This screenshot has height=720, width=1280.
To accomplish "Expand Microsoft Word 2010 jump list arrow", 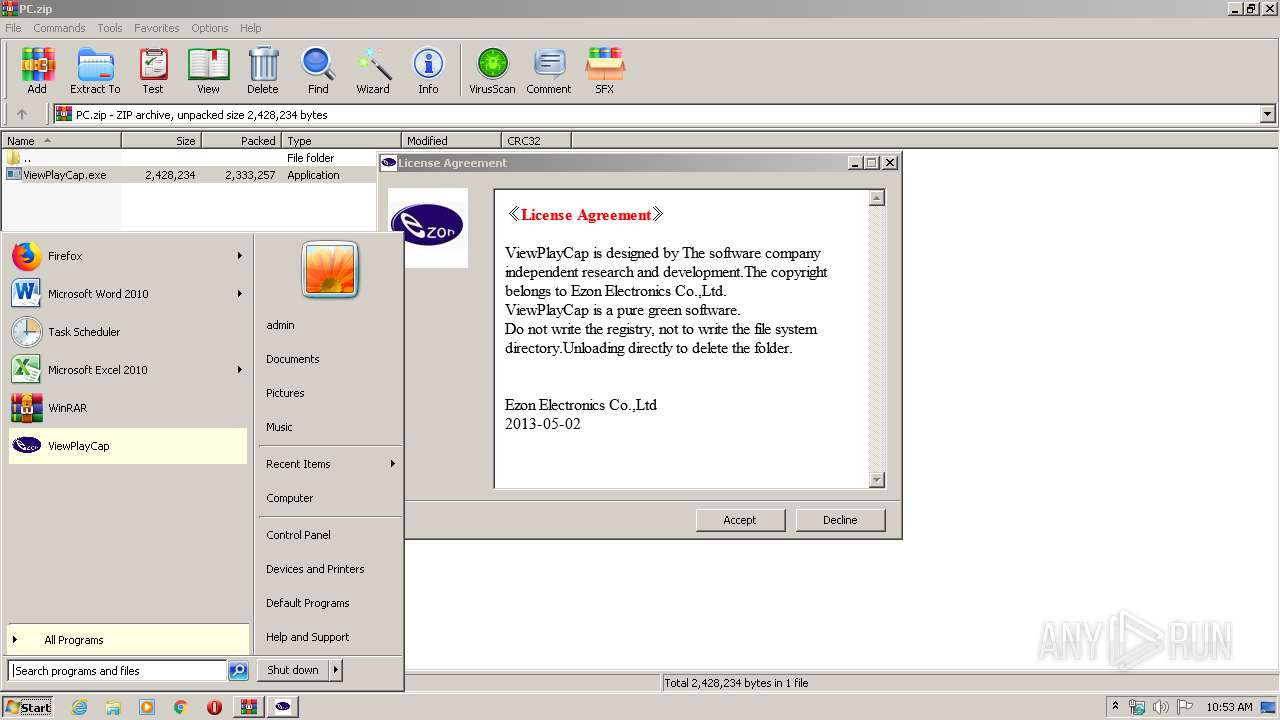I will click(x=239, y=294).
